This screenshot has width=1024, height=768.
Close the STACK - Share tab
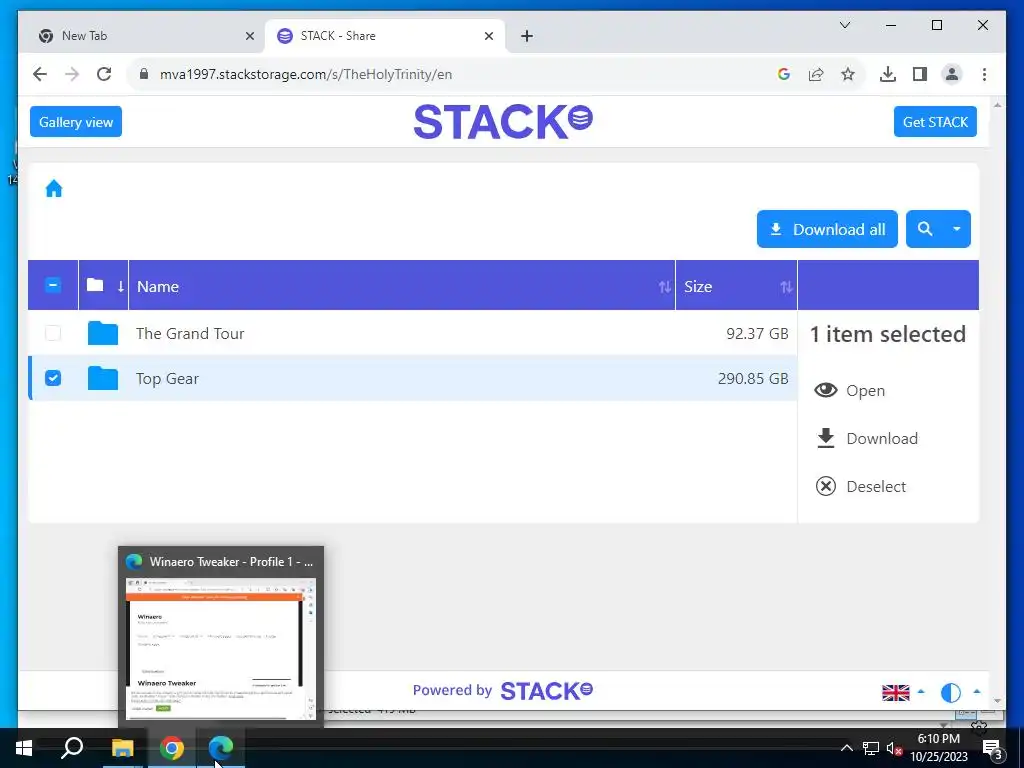point(488,36)
